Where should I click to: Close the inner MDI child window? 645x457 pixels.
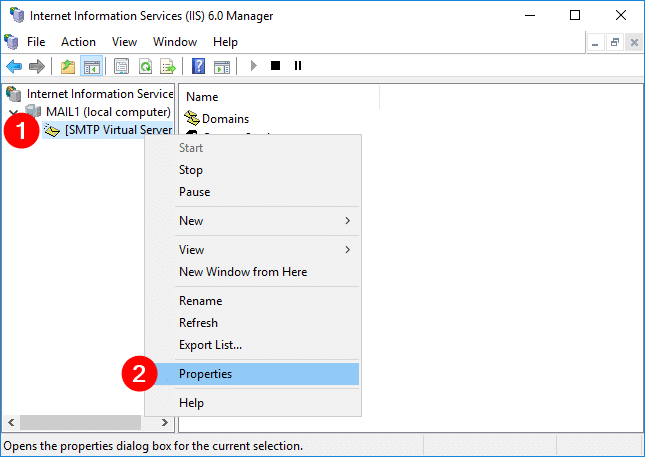pos(634,42)
